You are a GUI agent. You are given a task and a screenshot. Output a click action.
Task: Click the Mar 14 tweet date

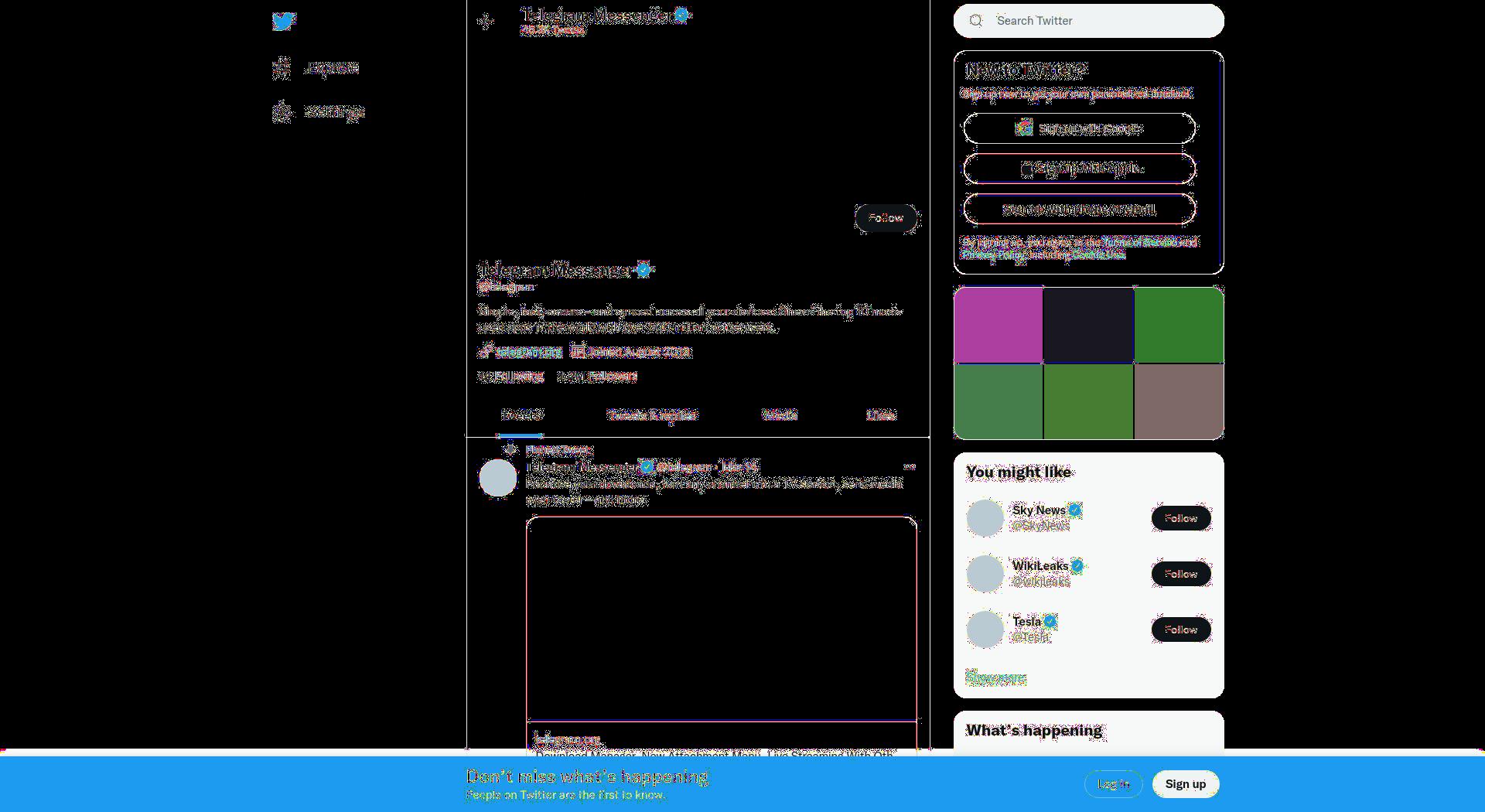pyautogui.click(x=739, y=467)
